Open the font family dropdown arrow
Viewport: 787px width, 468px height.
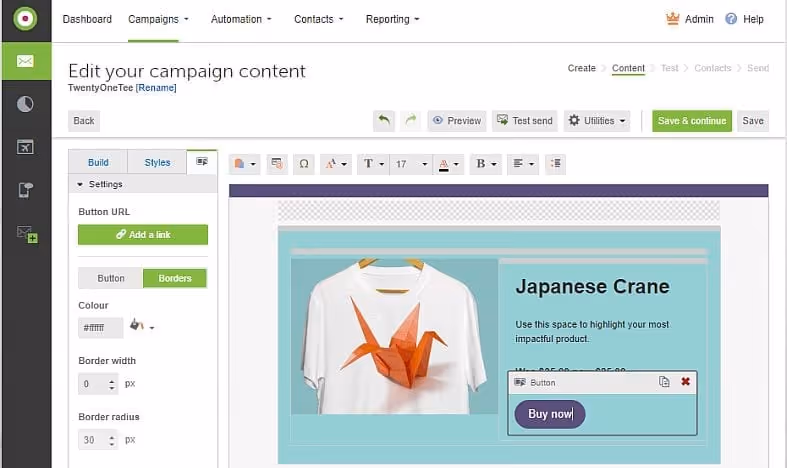pos(381,164)
